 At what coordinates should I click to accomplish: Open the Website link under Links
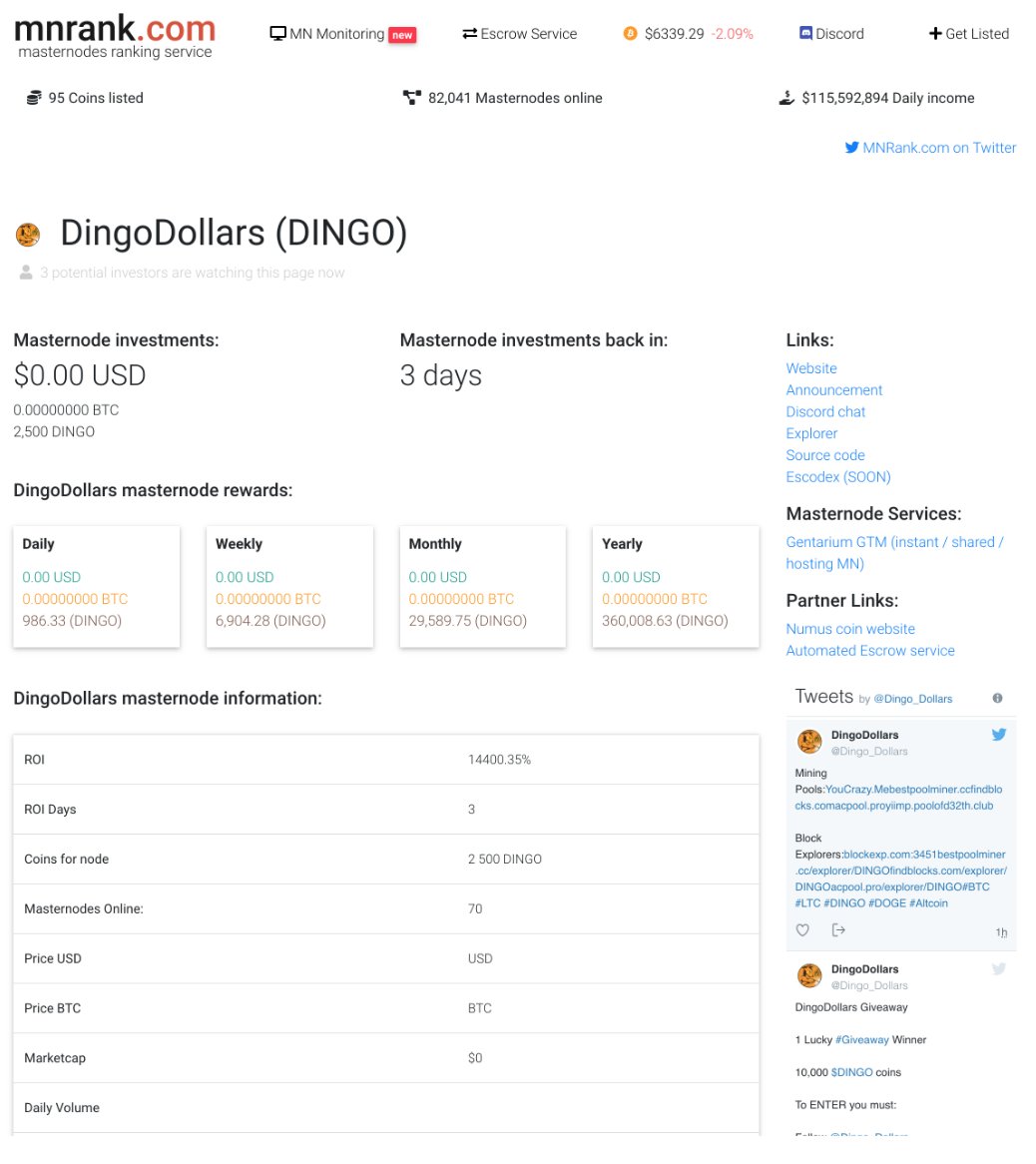click(x=810, y=368)
